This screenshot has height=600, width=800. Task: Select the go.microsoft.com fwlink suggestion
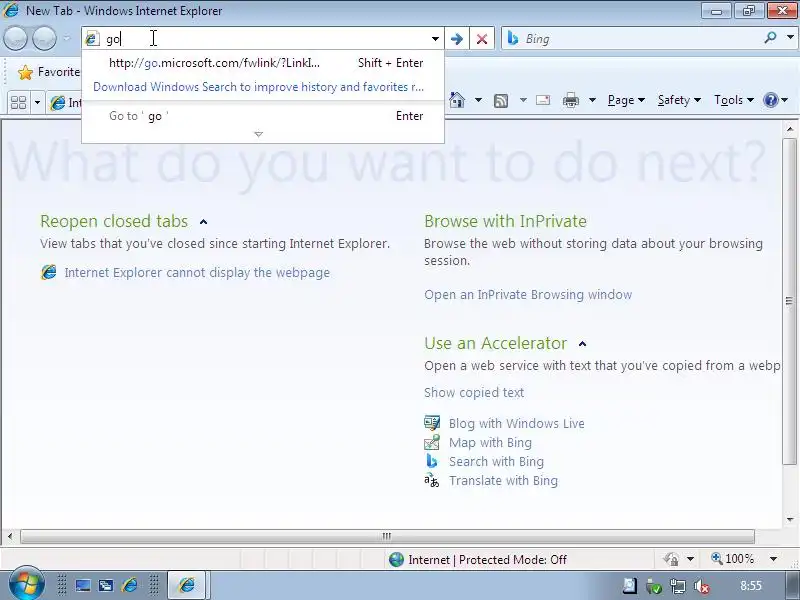tap(263, 63)
